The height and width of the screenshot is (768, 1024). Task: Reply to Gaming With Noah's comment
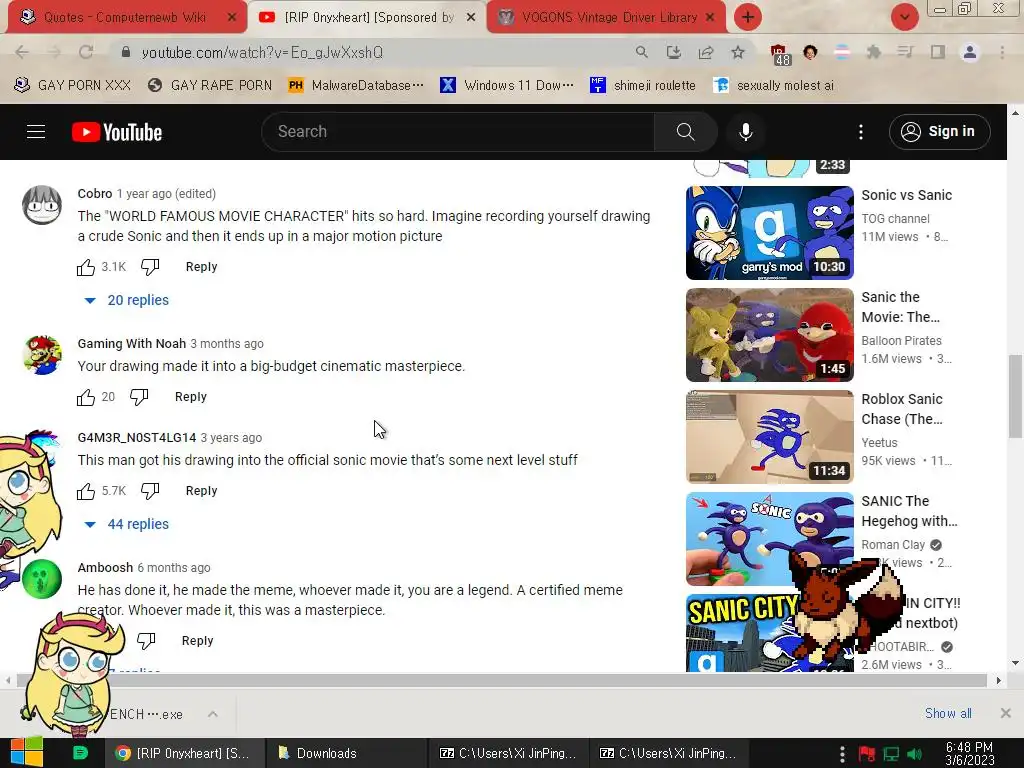tap(191, 397)
